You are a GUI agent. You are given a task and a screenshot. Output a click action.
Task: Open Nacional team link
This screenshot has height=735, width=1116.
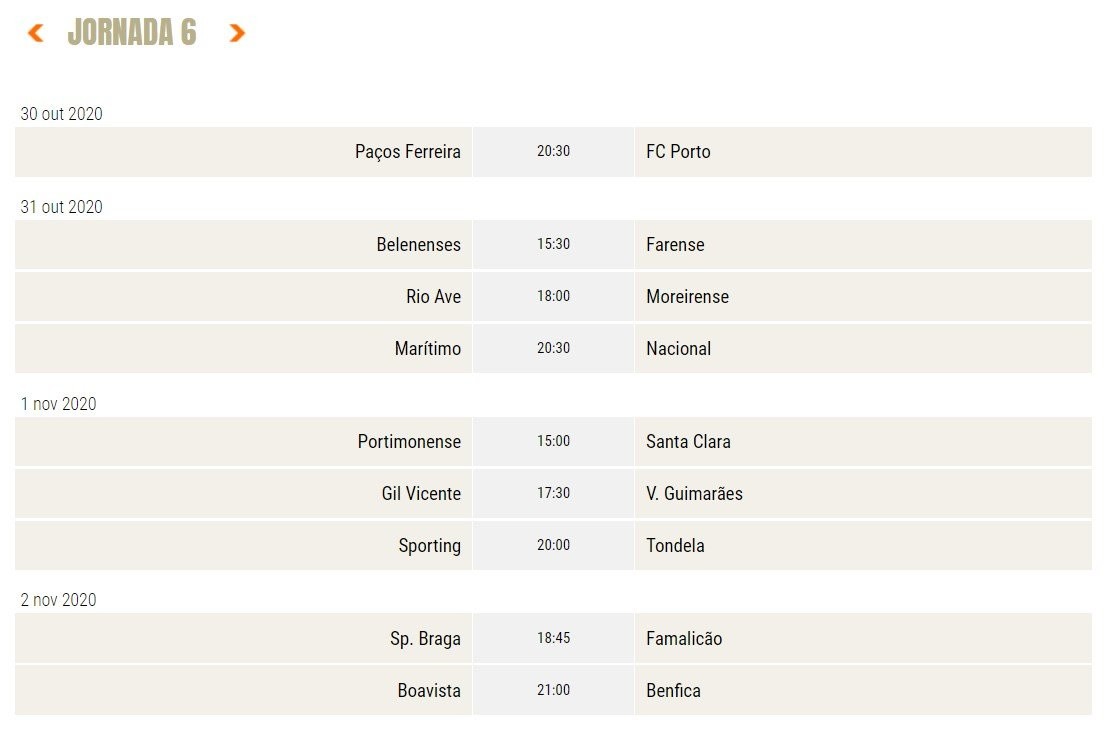pyautogui.click(x=678, y=349)
